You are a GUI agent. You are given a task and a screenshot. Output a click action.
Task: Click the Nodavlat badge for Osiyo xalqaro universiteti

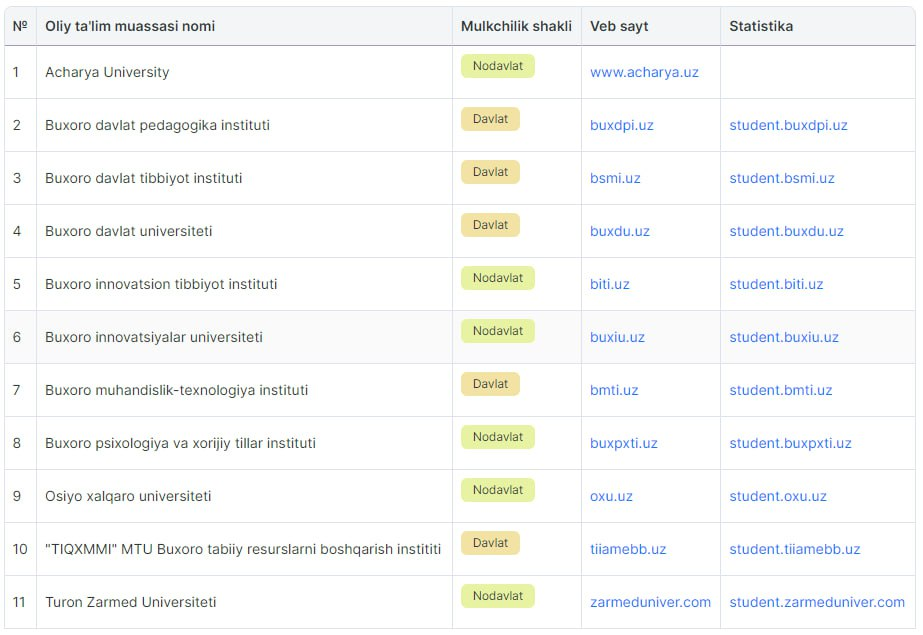pyautogui.click(x=498, y=490)
